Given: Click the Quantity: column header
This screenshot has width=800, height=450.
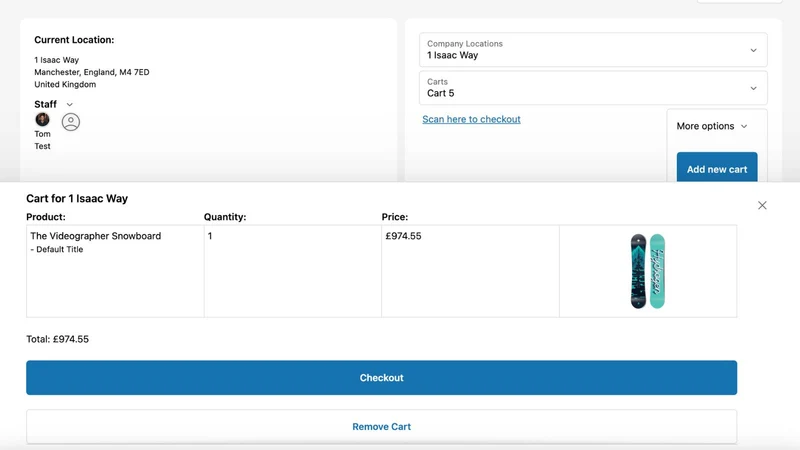Looking at the screenshot, I should click(x=225, y=217).
